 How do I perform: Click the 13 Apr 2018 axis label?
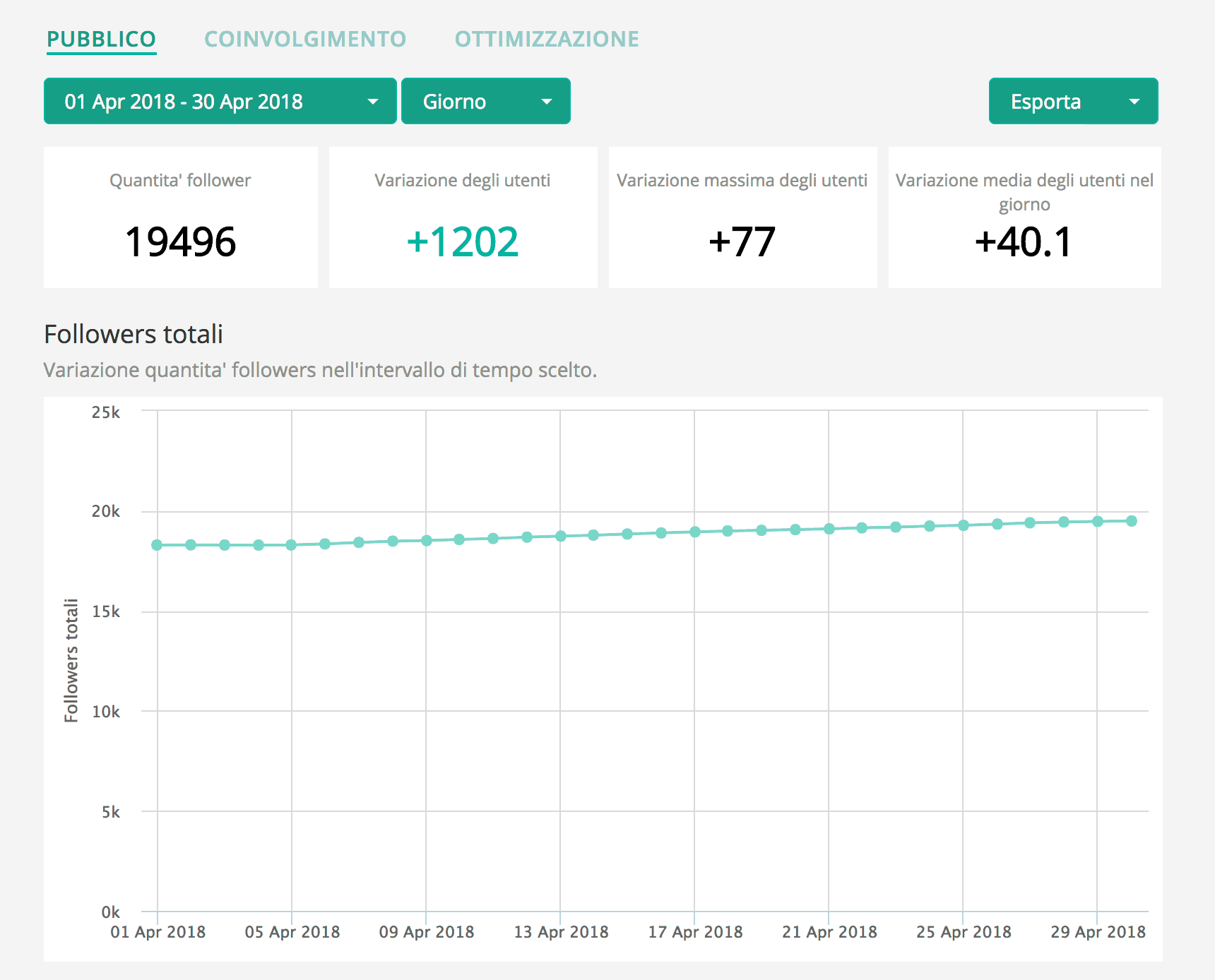[x=561, y=932]
